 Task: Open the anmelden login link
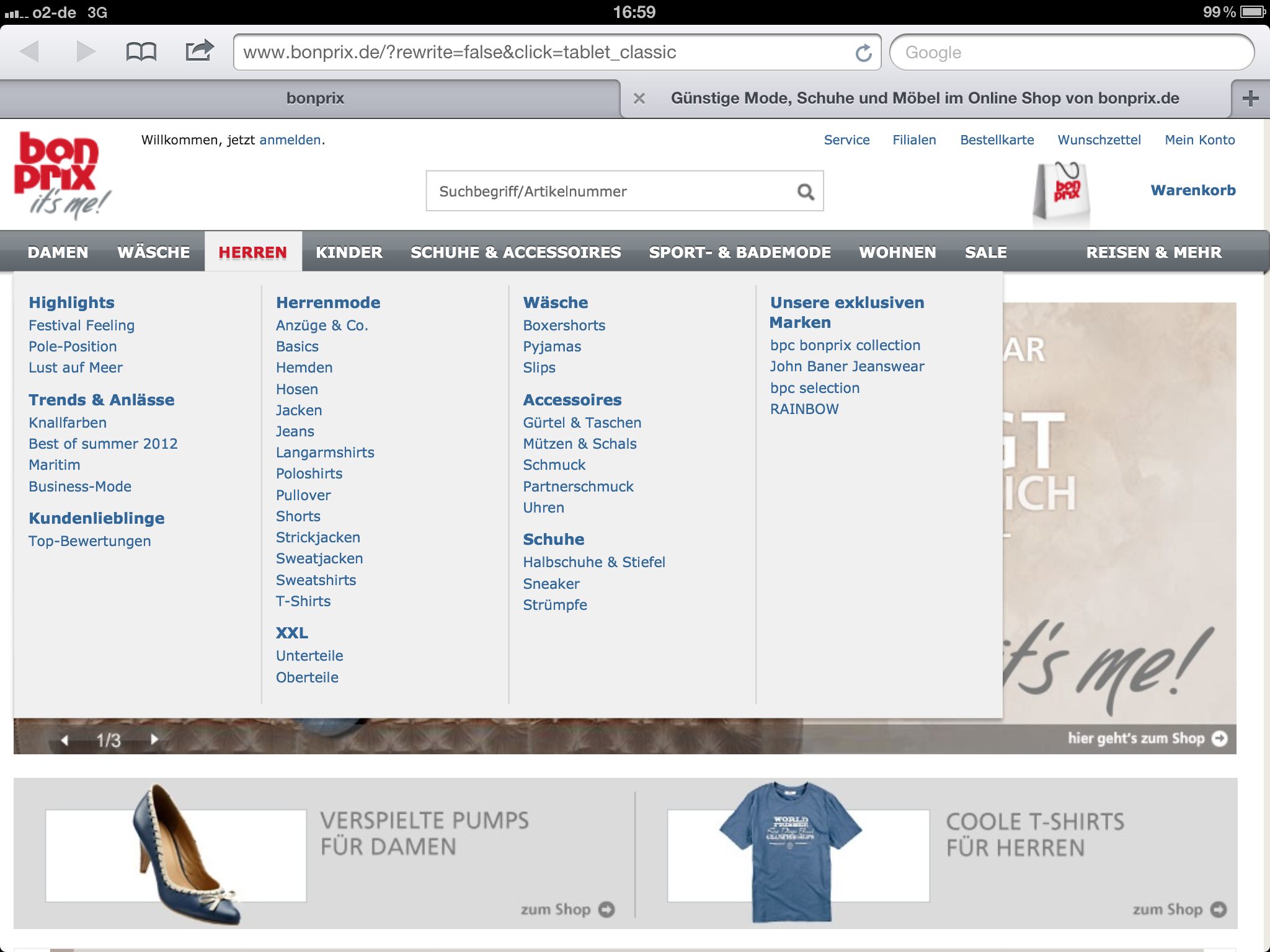[290, 140]
